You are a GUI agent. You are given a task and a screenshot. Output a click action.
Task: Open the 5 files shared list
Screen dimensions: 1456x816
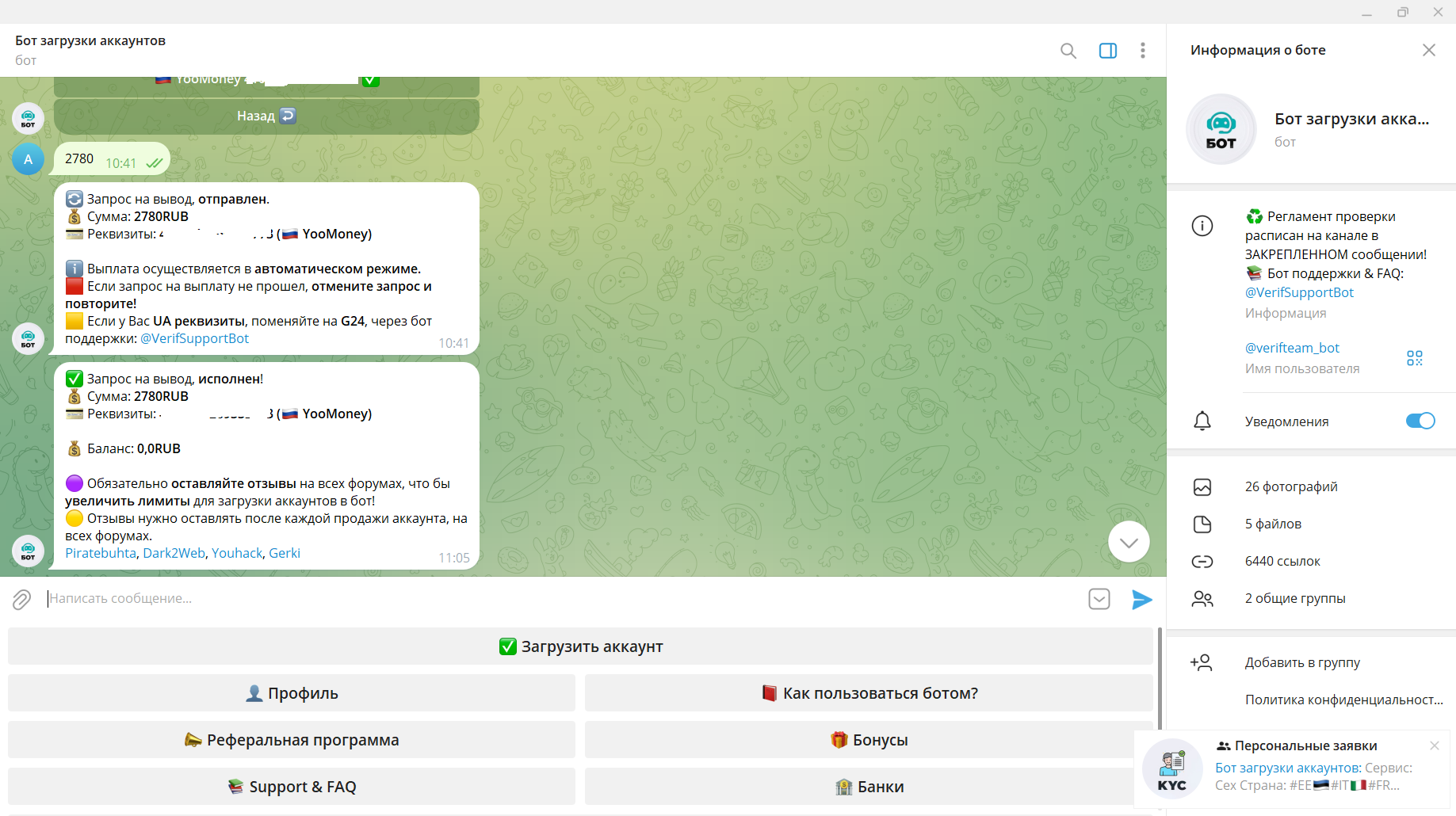pos(1272,524)
